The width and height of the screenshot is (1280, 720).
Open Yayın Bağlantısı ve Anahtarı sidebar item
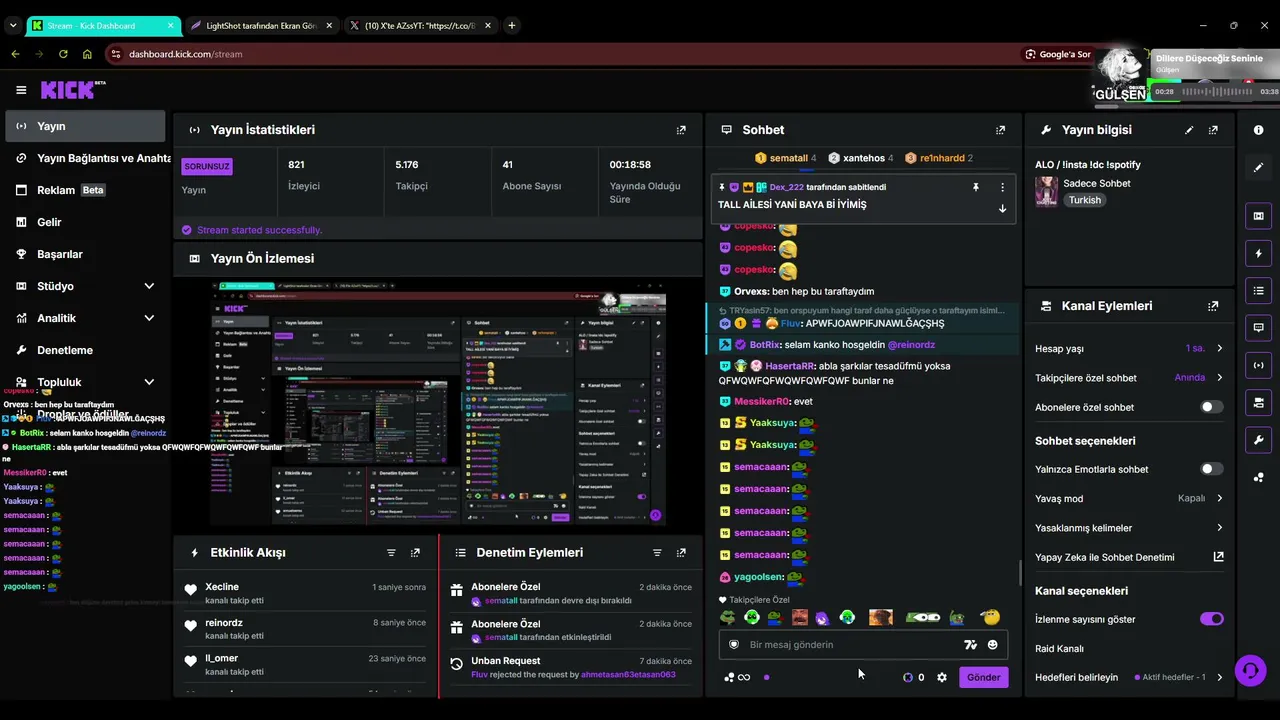coord(83,158)
